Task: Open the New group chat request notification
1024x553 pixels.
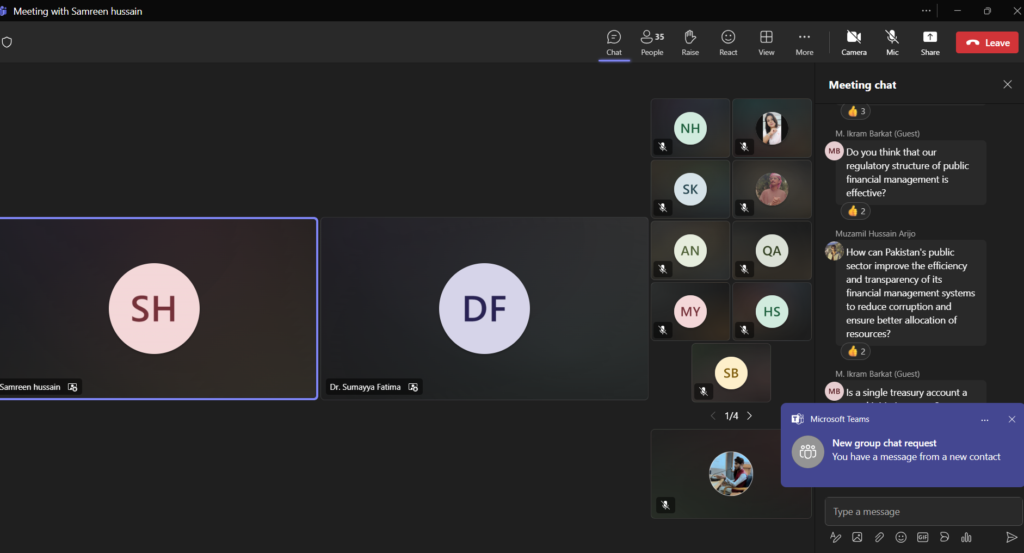Action: [903, 445]
